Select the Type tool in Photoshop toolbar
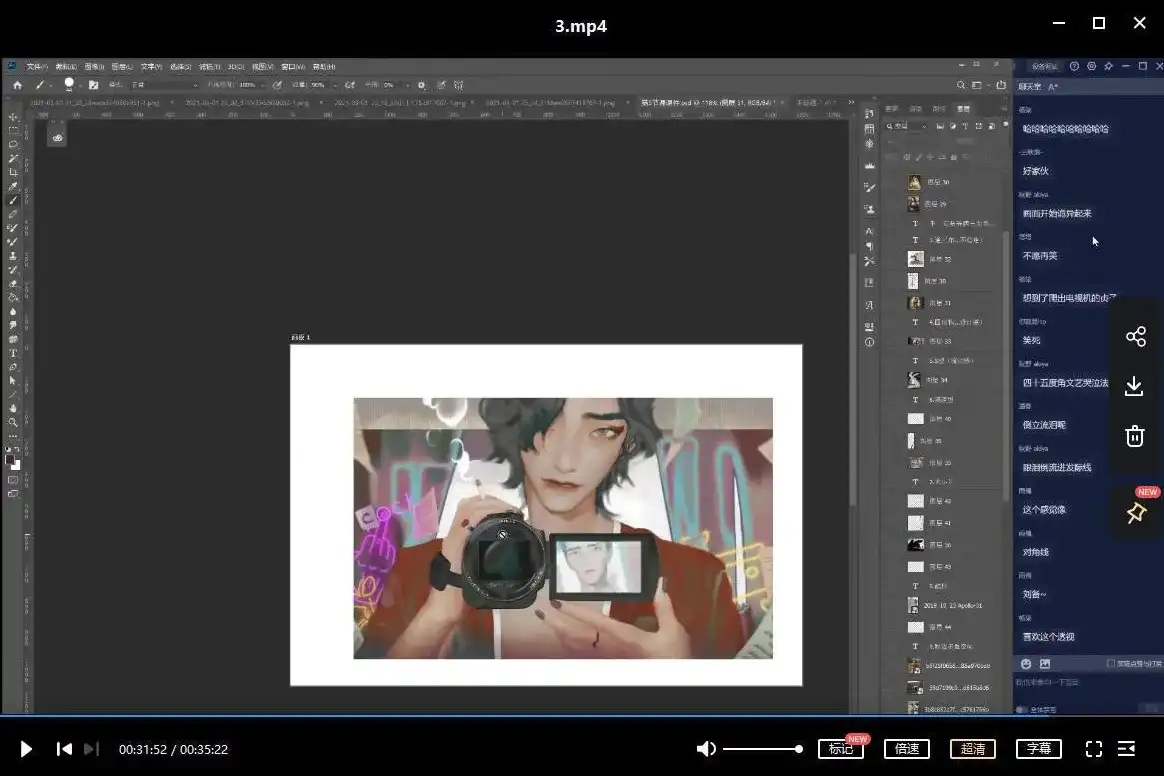The image size is (1164, 776). 14,353
